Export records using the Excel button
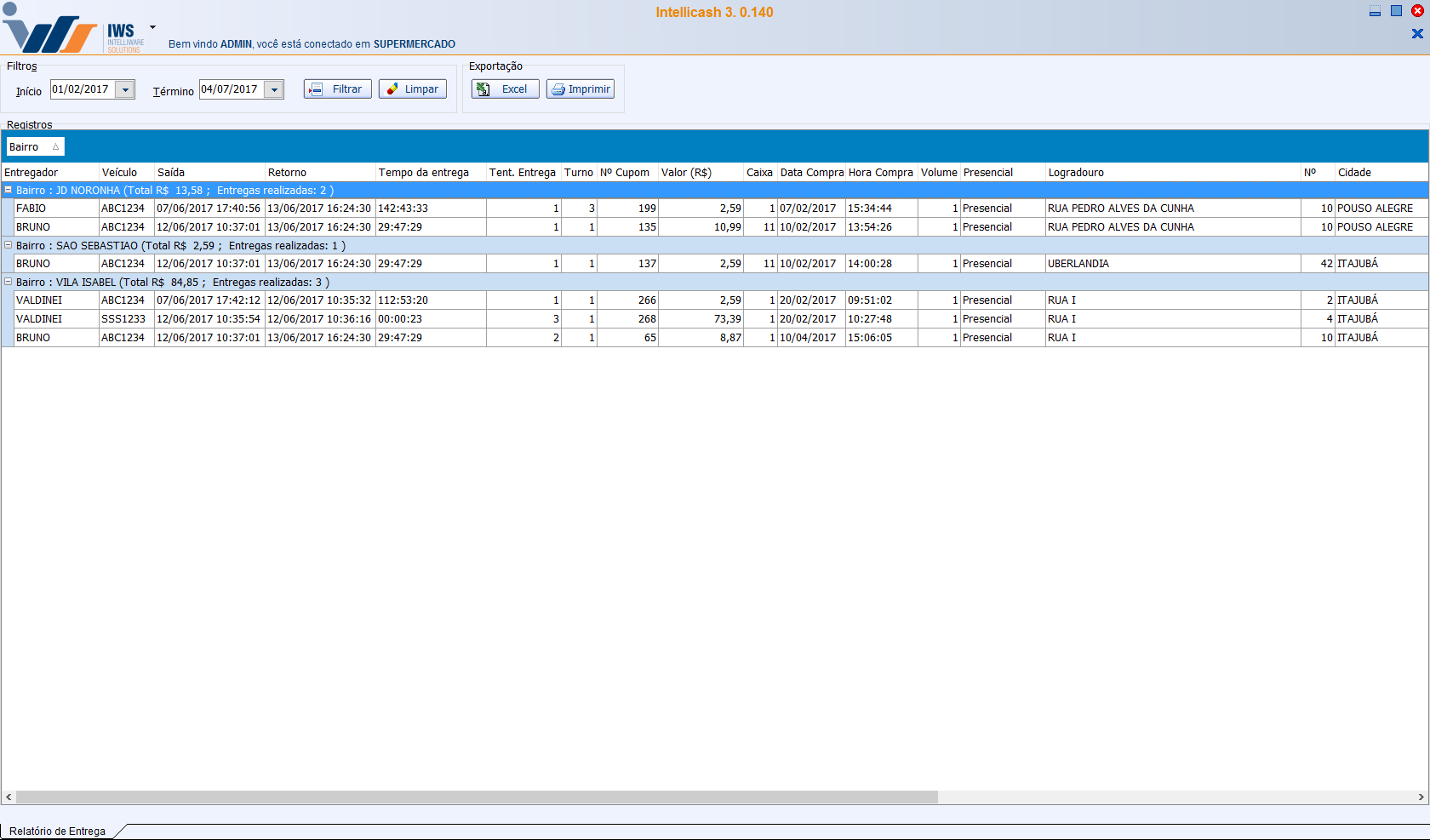Image resolution: width=1430 pixels, height=840 pixels. pos(505,89)
